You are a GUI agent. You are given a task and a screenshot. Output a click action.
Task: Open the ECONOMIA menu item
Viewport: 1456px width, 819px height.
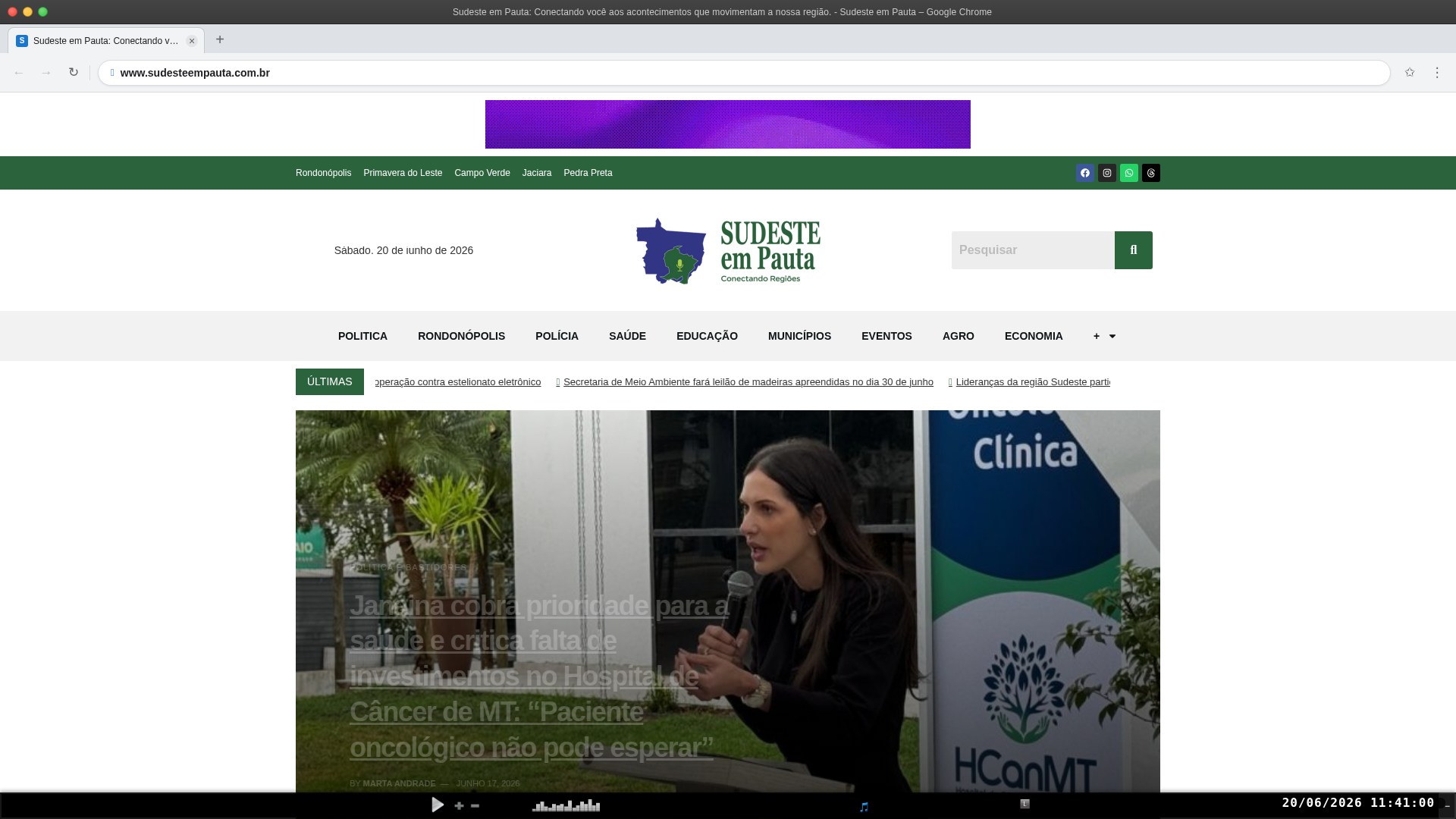click(1034, 336)
